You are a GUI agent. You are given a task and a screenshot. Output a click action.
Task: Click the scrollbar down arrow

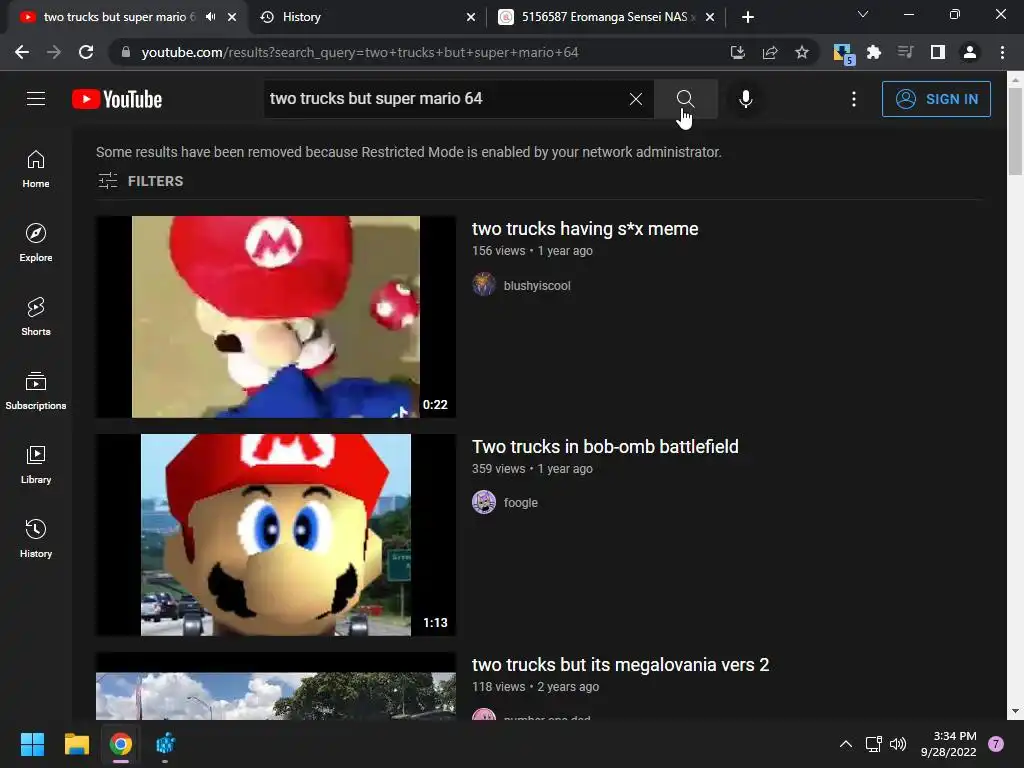pyautogui.click(x=1015, y=712)
